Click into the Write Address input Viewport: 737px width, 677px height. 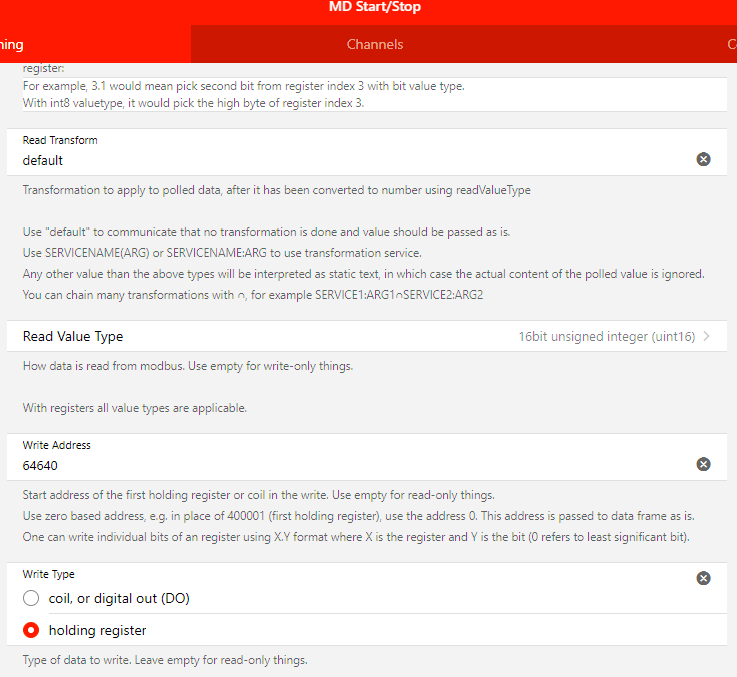point(357,465)
